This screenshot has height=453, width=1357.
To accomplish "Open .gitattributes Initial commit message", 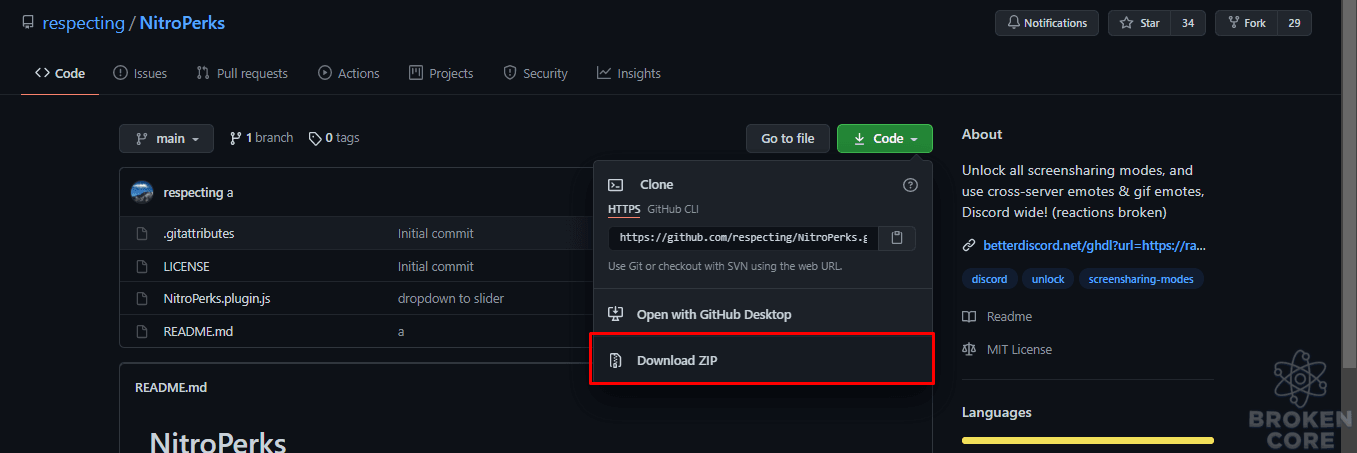I will [436, 233].
